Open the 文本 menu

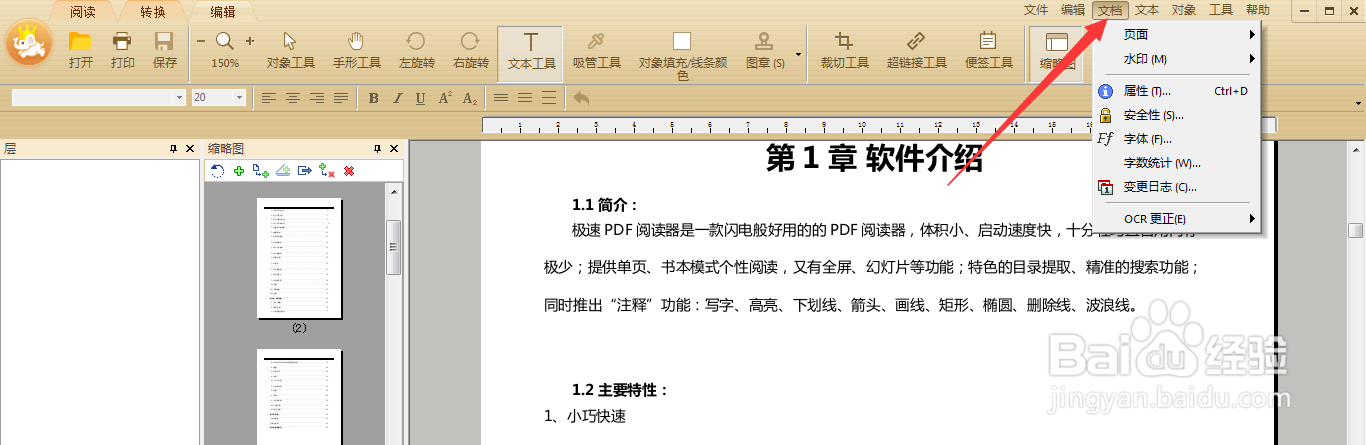coord(1147,10)
